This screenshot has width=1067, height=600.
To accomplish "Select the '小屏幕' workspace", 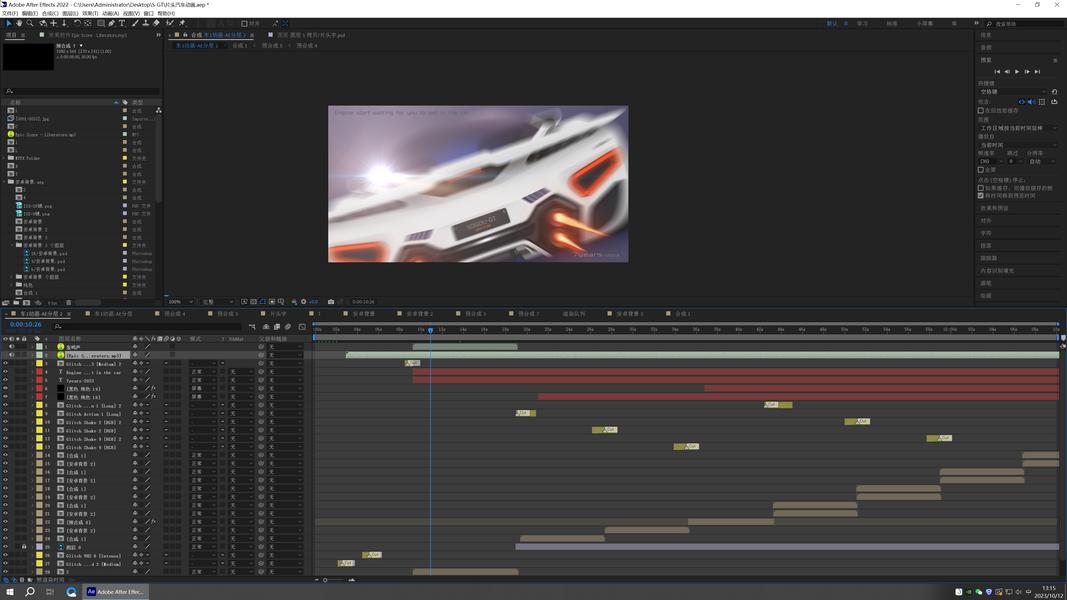I will click(x=924, y=24).
